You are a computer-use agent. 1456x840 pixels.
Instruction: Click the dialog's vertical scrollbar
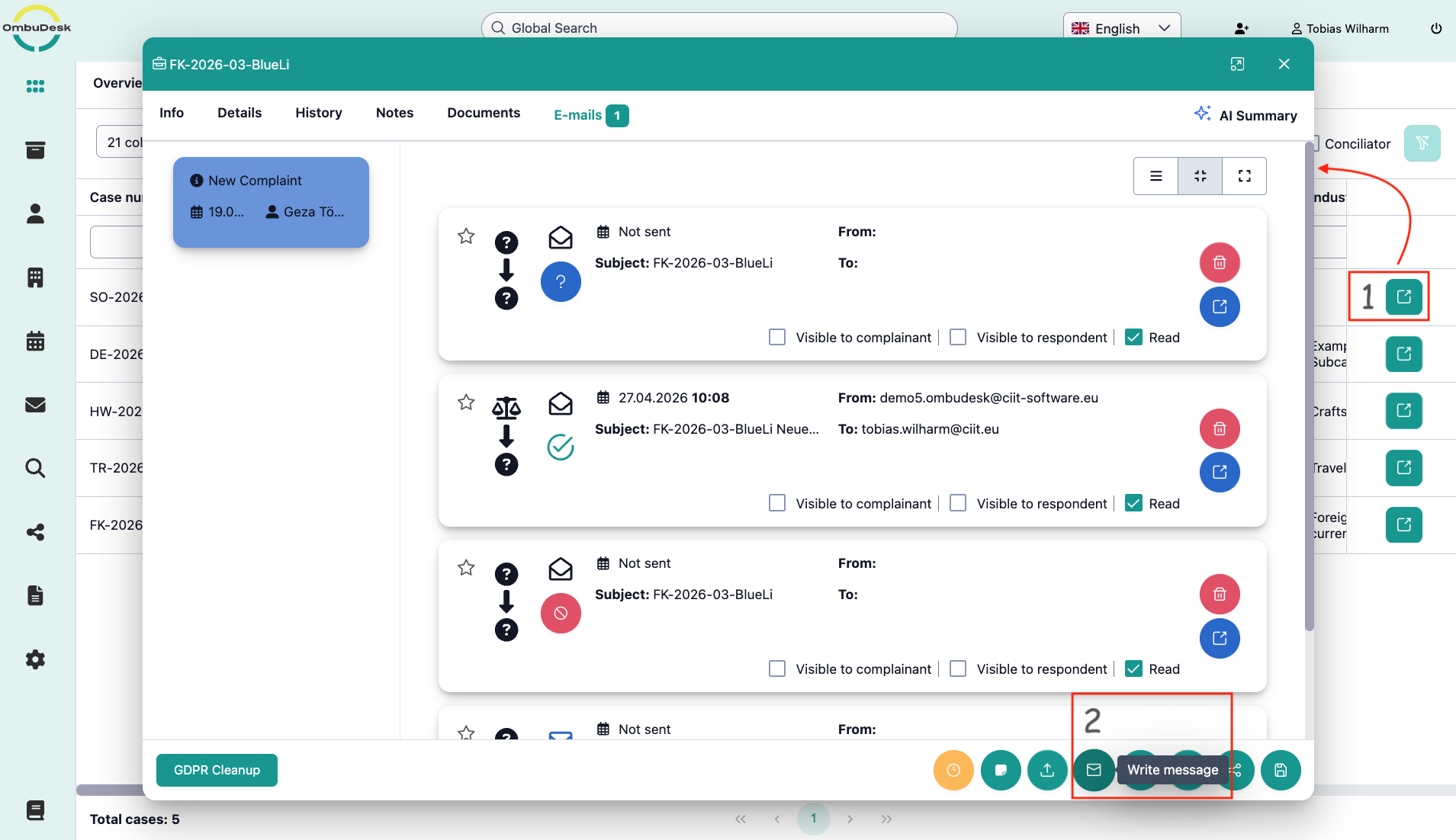[x=1310, y=386]
